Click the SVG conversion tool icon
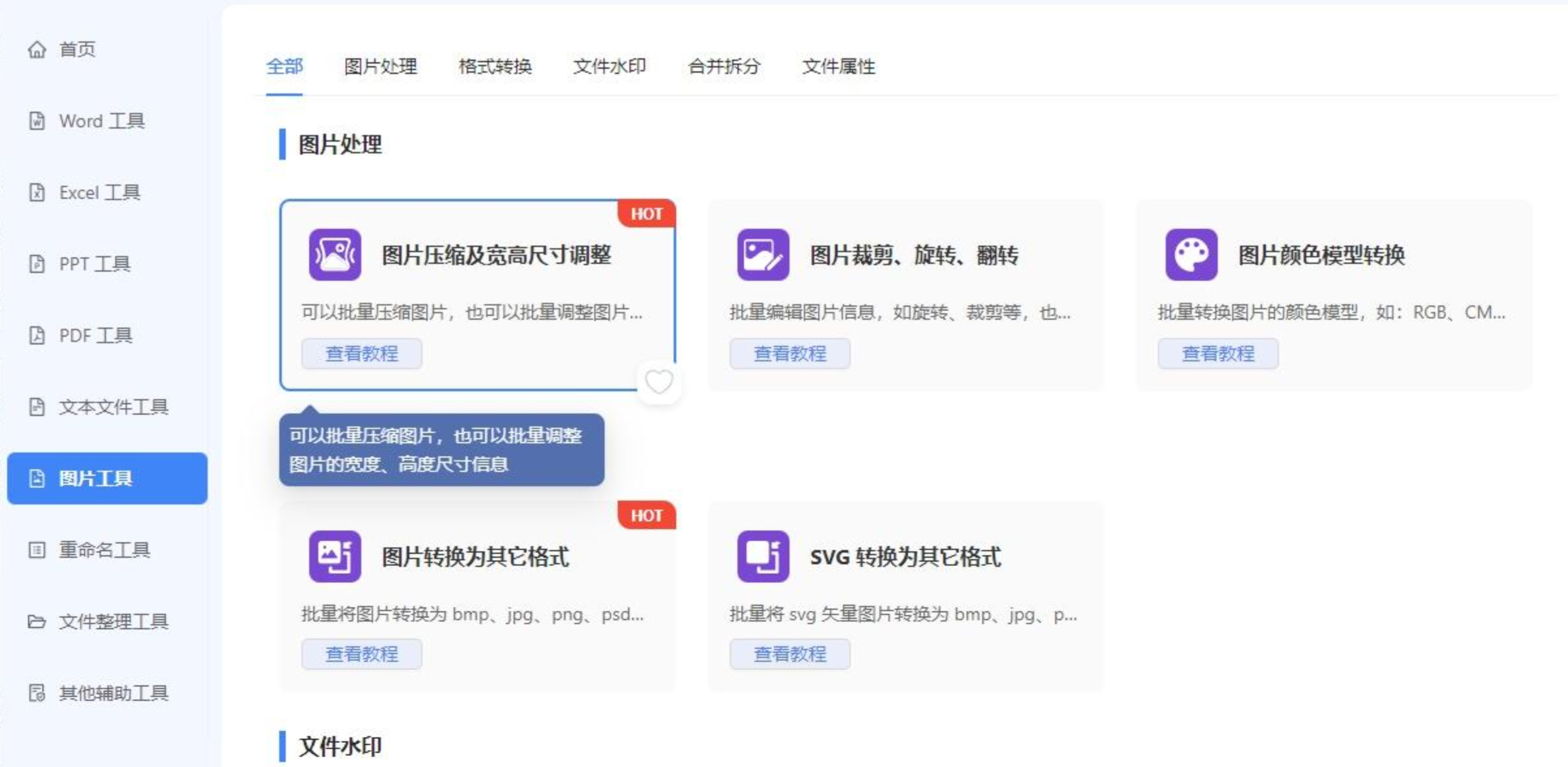Viewport: 1568px width, 767px height. (x=763, y=556)
